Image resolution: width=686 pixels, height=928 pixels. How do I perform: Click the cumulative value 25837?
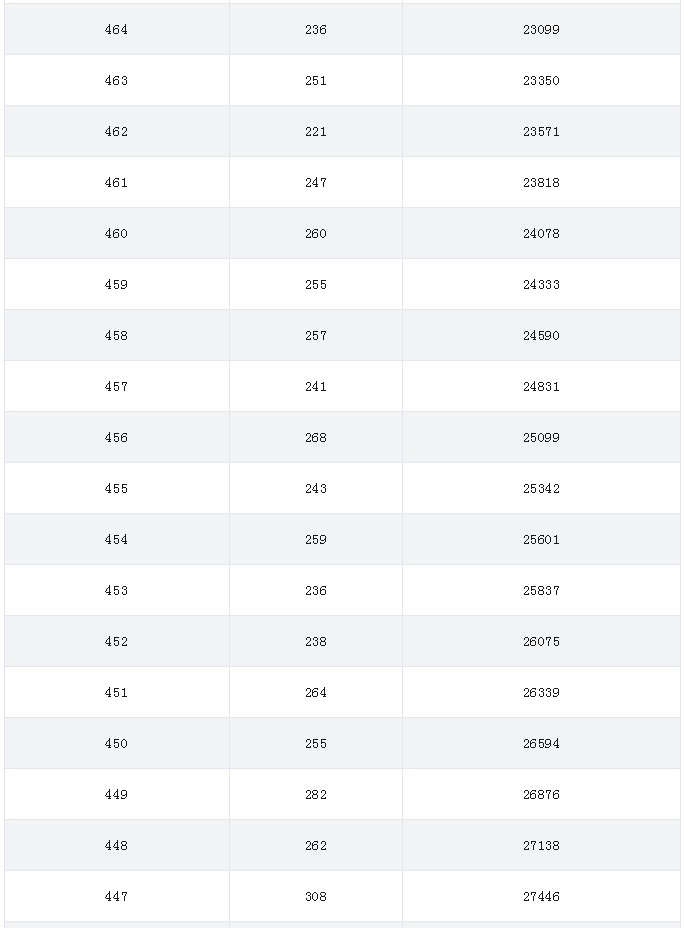541,590
